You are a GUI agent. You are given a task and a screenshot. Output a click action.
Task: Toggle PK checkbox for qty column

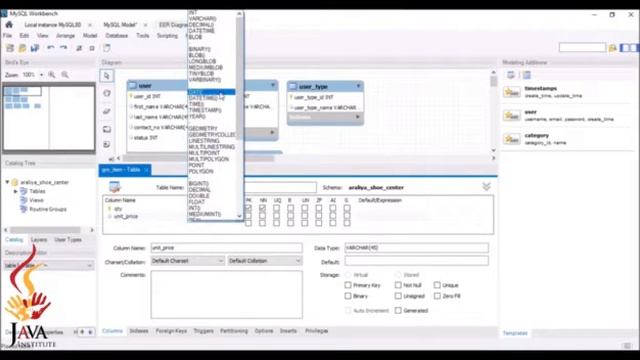[x=248, y=208]
